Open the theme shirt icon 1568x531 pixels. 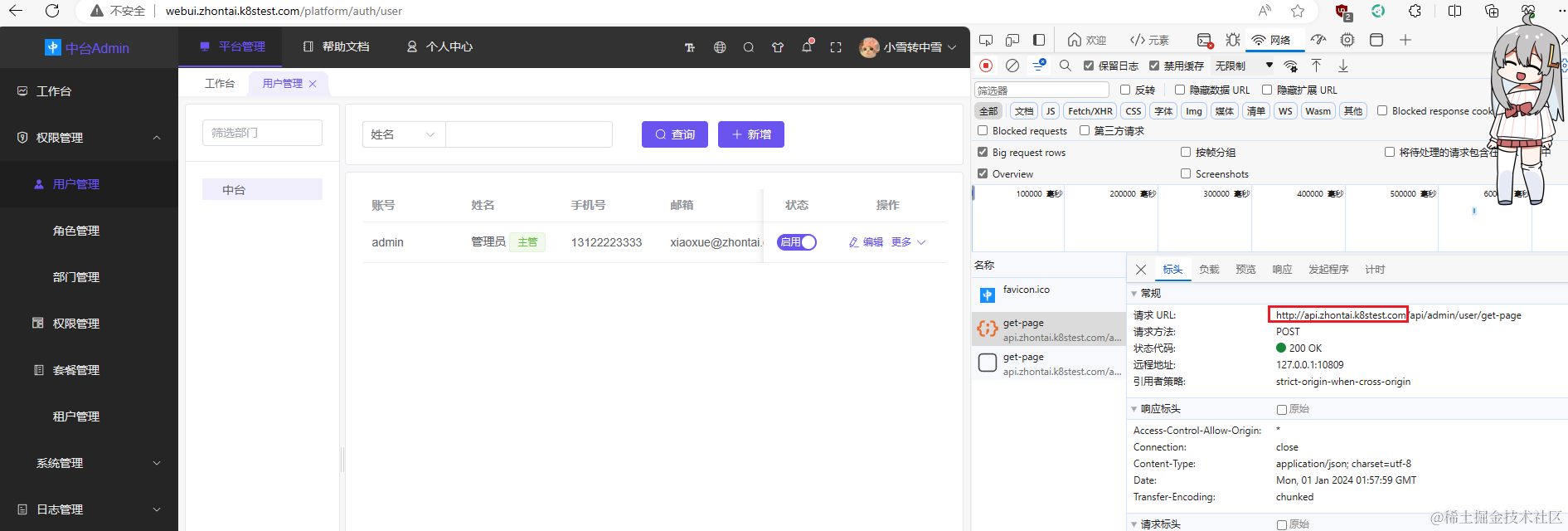pyautogui.click(x=778, y=47)
